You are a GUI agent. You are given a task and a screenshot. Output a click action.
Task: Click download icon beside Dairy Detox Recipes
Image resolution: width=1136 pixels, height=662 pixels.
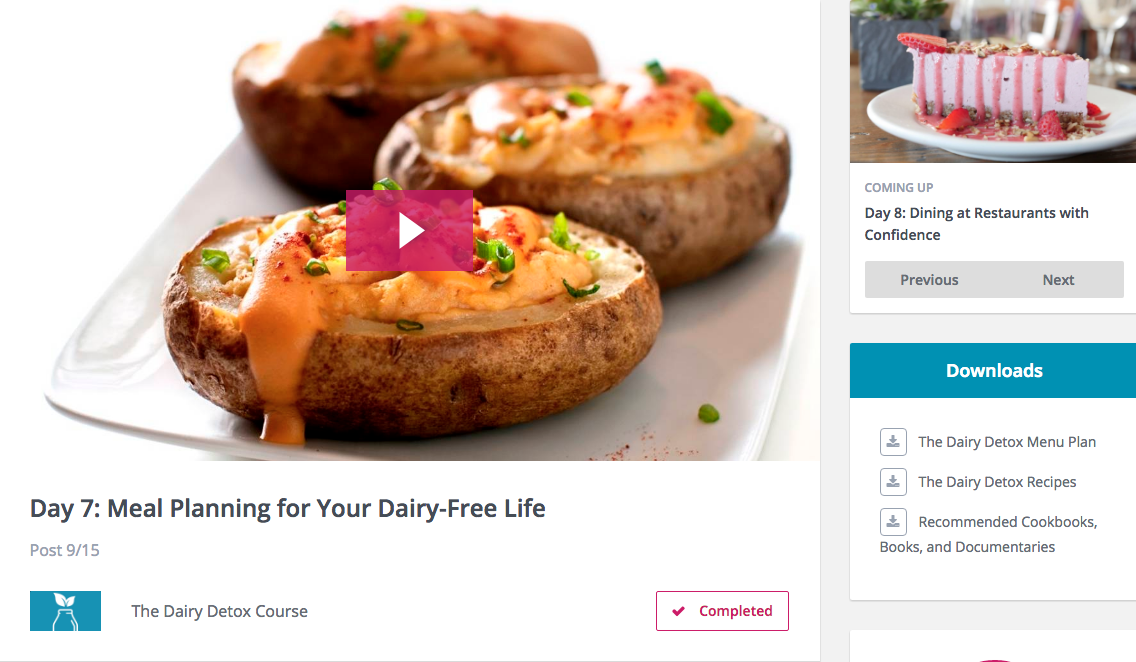(893, 482)
